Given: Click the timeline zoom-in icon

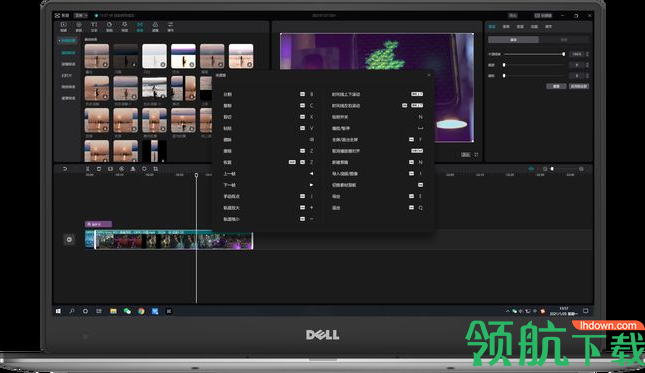Looking at the screenshot, I should (581, 169).
